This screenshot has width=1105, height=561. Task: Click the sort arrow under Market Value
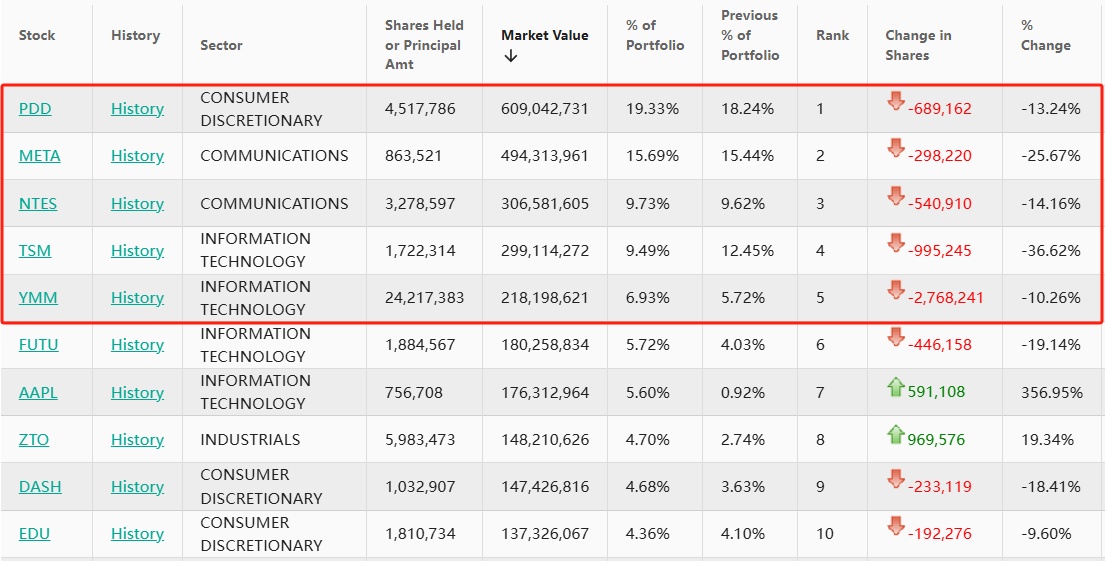[511, 56]
